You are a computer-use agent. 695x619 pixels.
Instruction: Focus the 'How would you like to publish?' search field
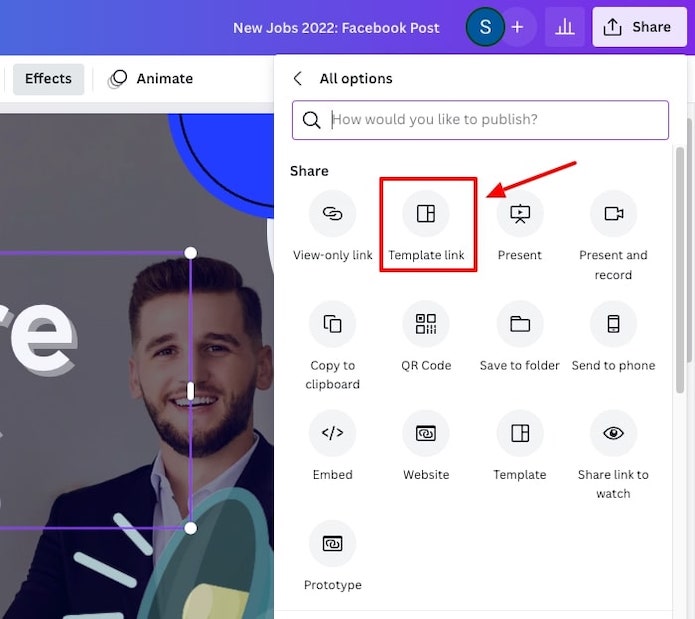click(480, 120)
